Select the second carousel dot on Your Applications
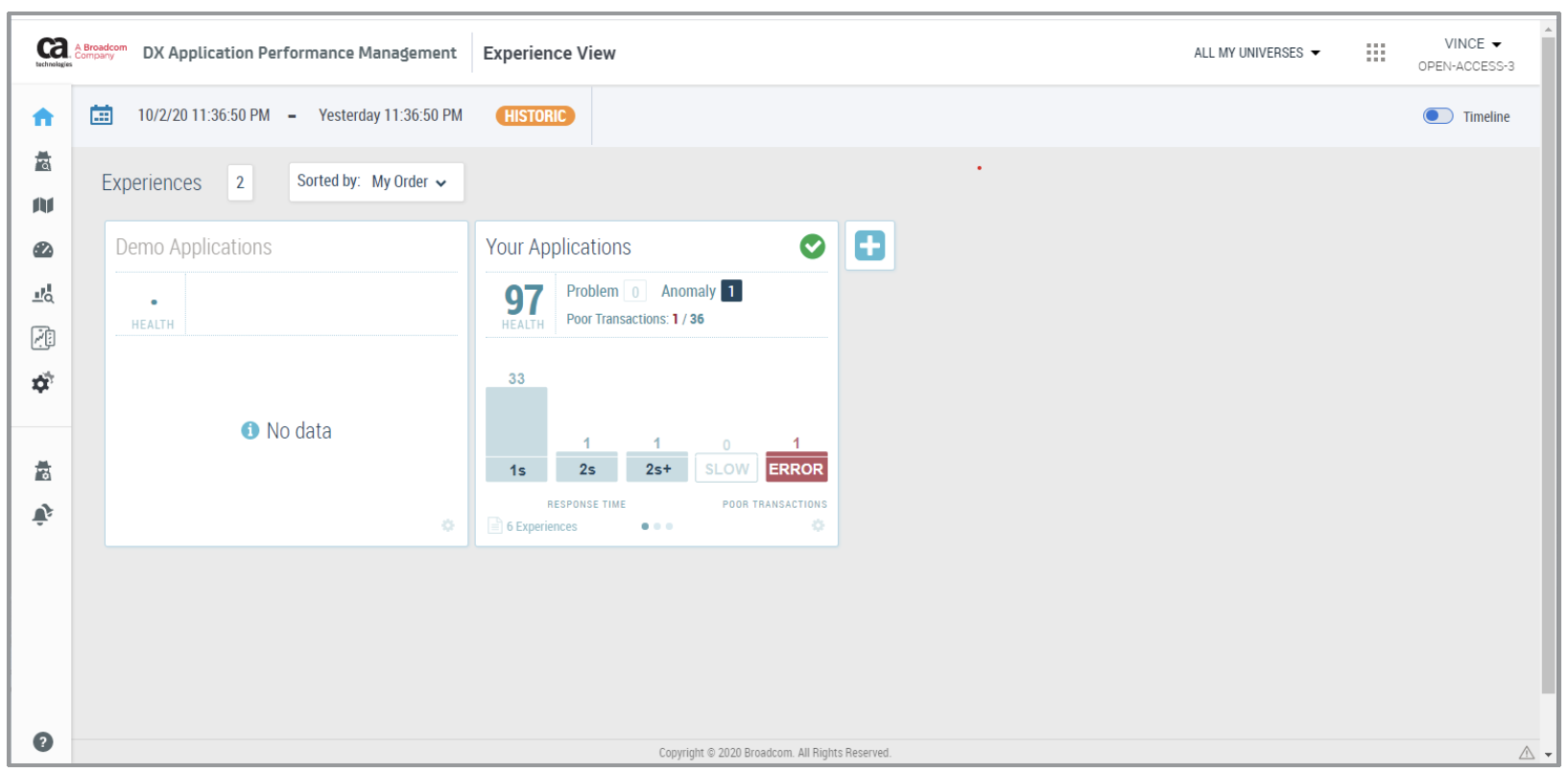The image size is (1568, 772). pos(657,526)
